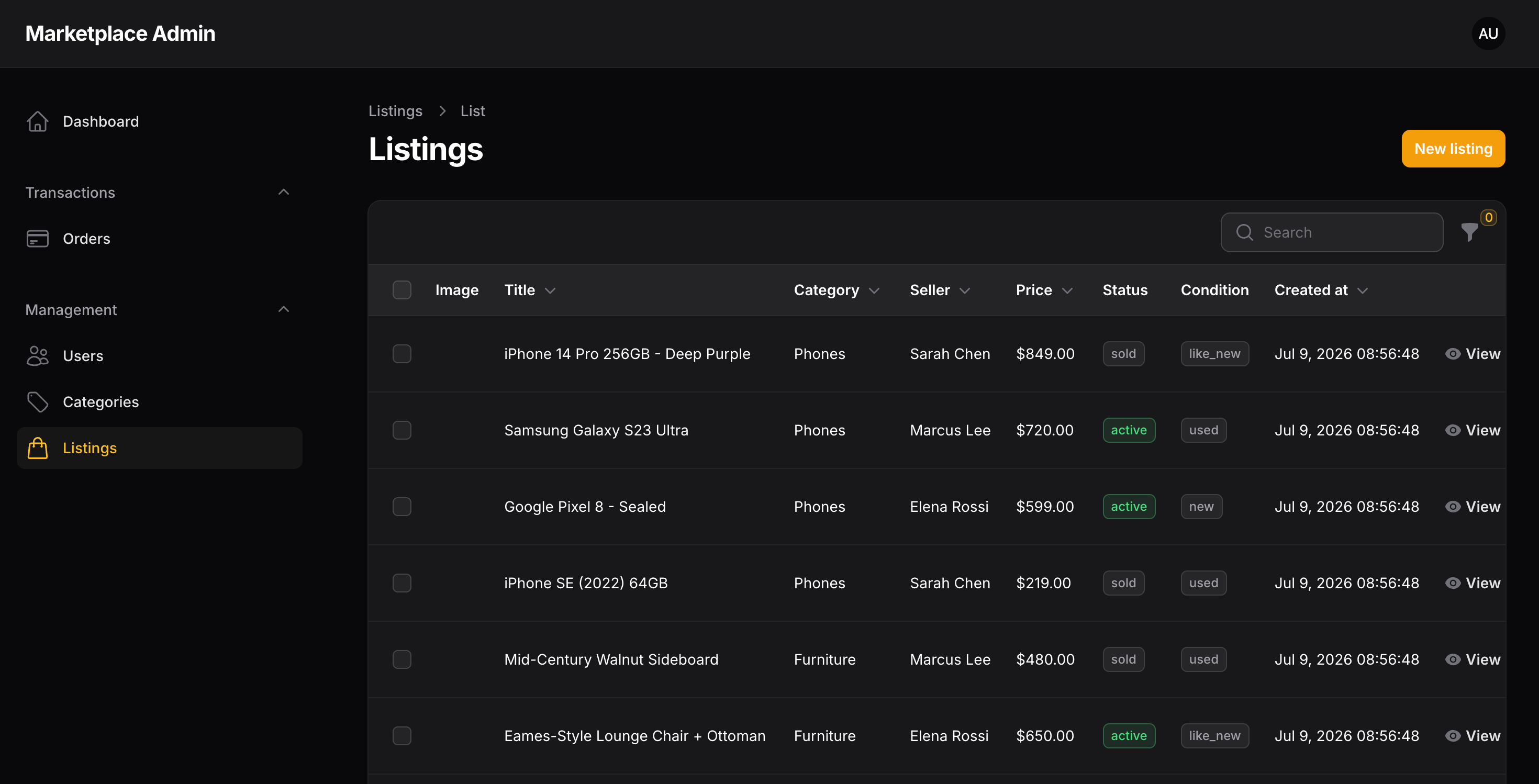Click eye icon for Samsung Galaxy S23 Ultra row
This screenshot has height=784, width=1539.
1453,430
